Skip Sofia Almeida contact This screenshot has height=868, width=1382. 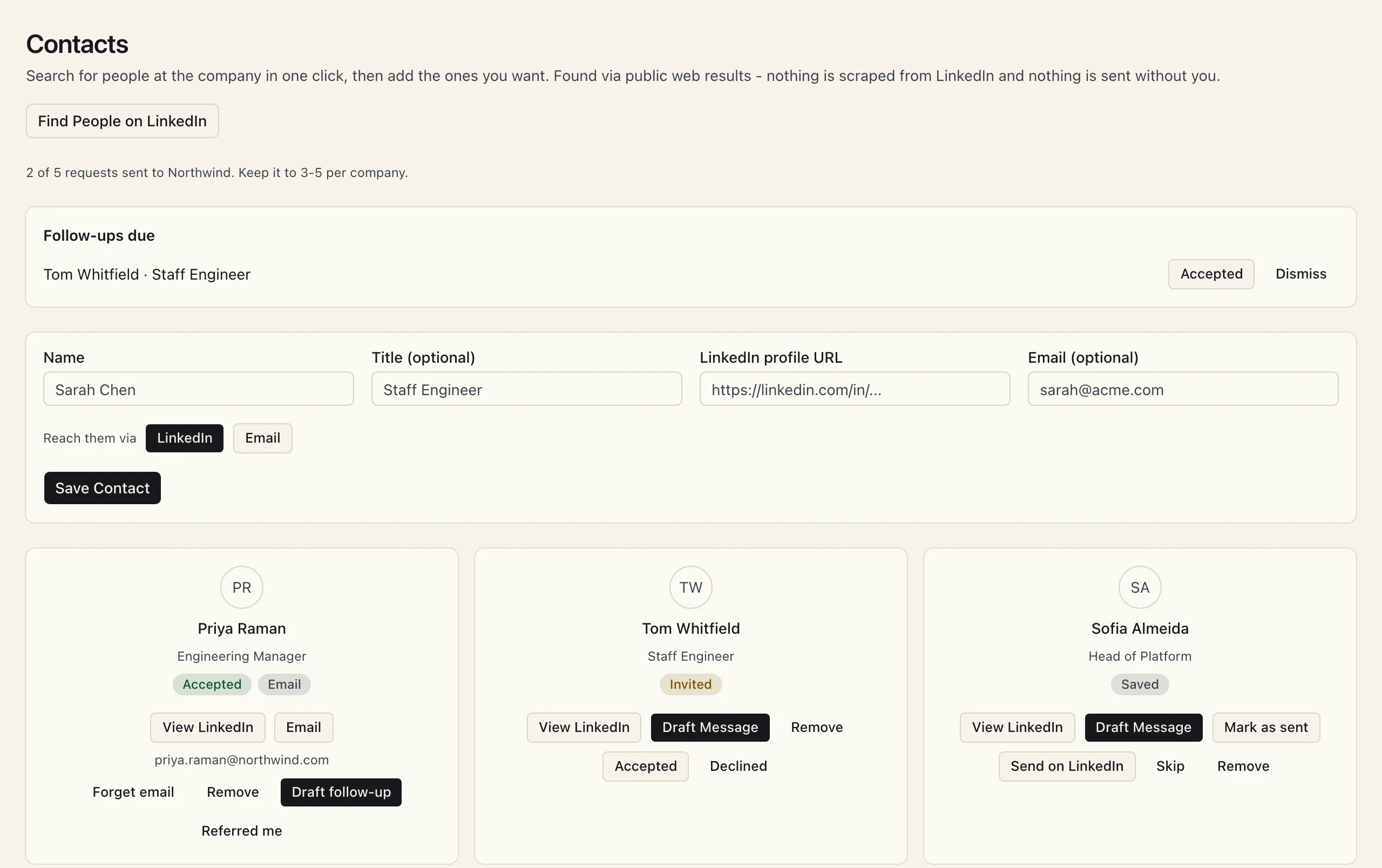1170,767
